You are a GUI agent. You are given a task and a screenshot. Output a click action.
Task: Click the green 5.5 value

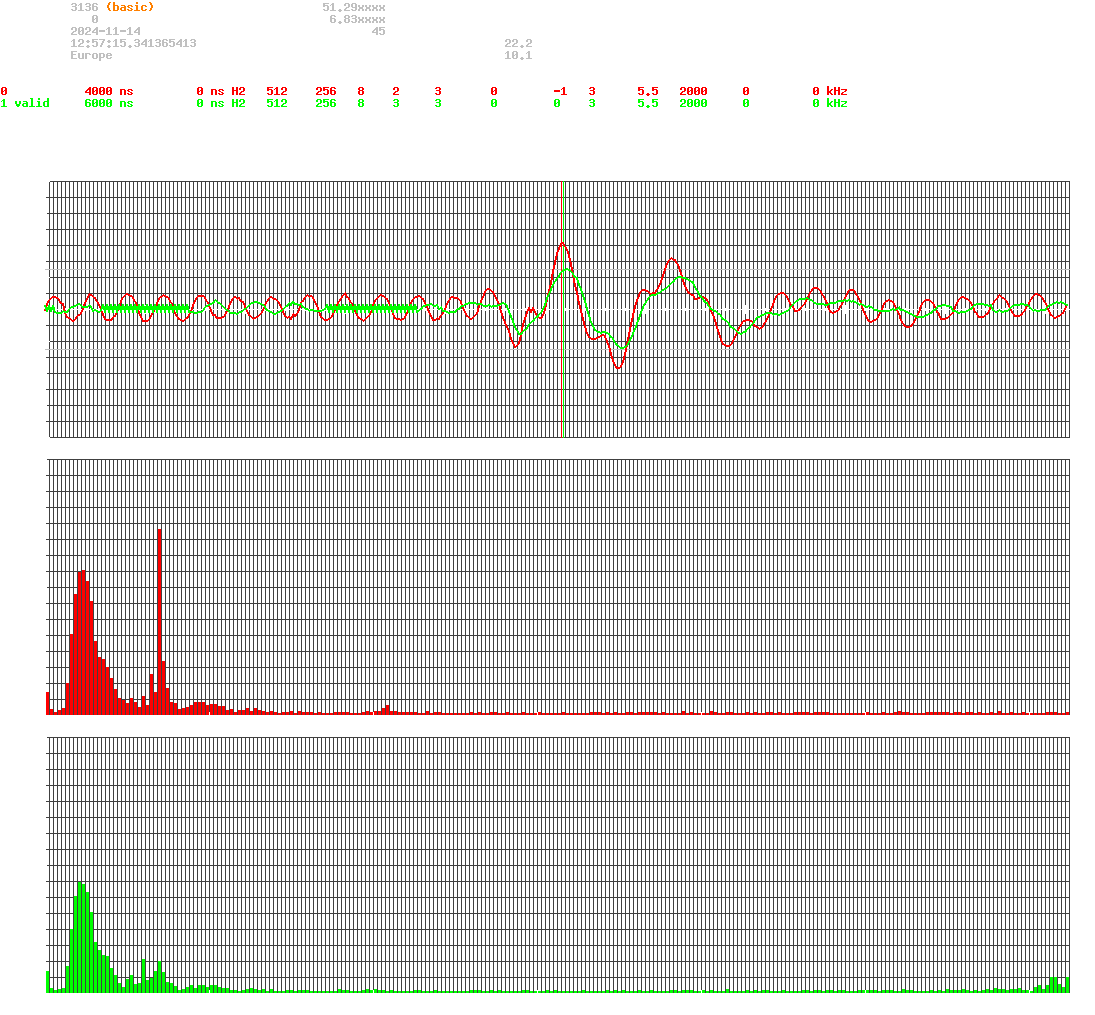pyautogui.click(x=647, y=103)
